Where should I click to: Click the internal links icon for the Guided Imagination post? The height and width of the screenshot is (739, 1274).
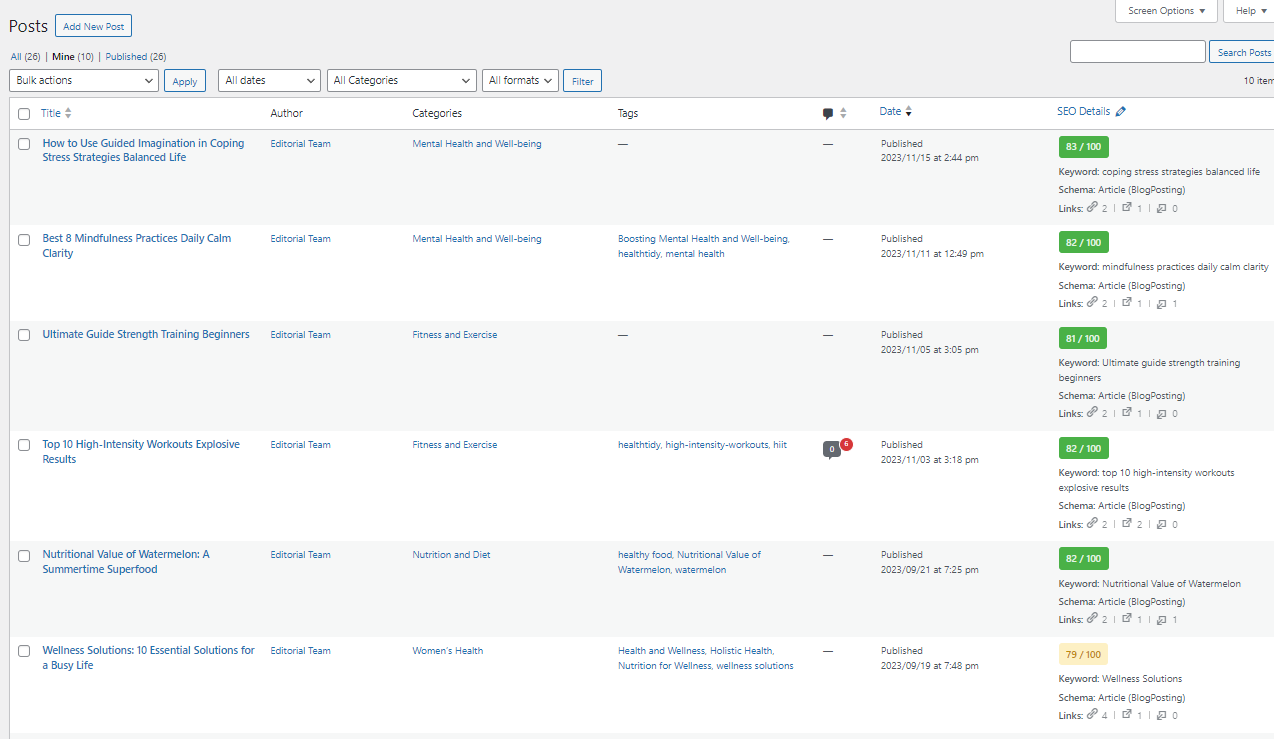[x=1092, y=208]
